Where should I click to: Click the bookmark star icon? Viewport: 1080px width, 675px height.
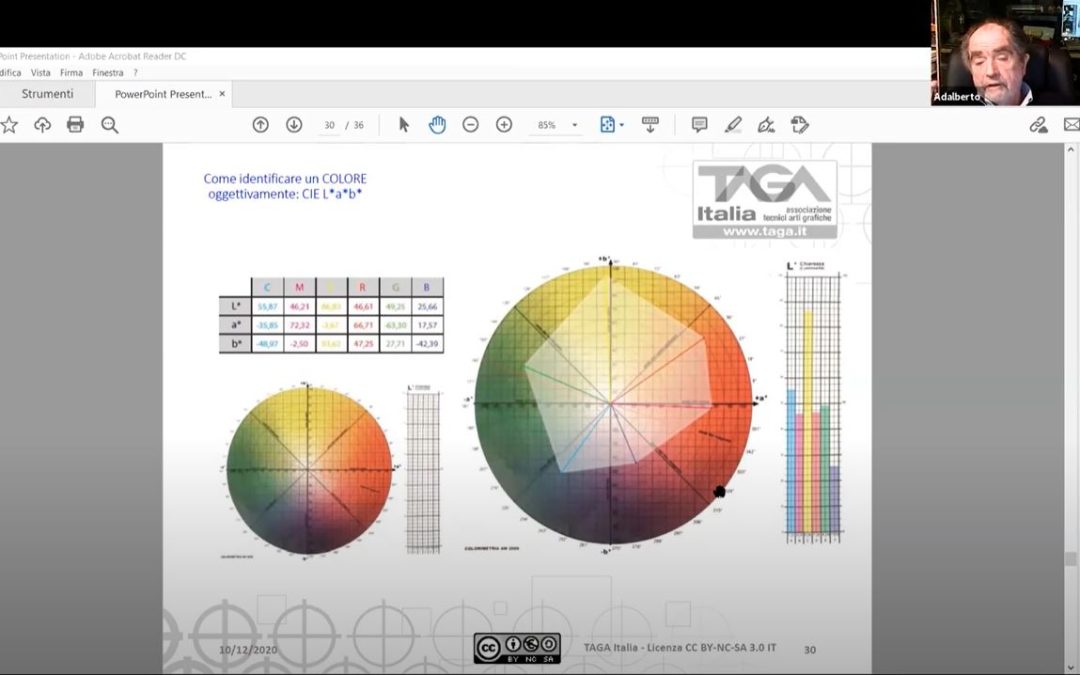(x=9, y=125)
